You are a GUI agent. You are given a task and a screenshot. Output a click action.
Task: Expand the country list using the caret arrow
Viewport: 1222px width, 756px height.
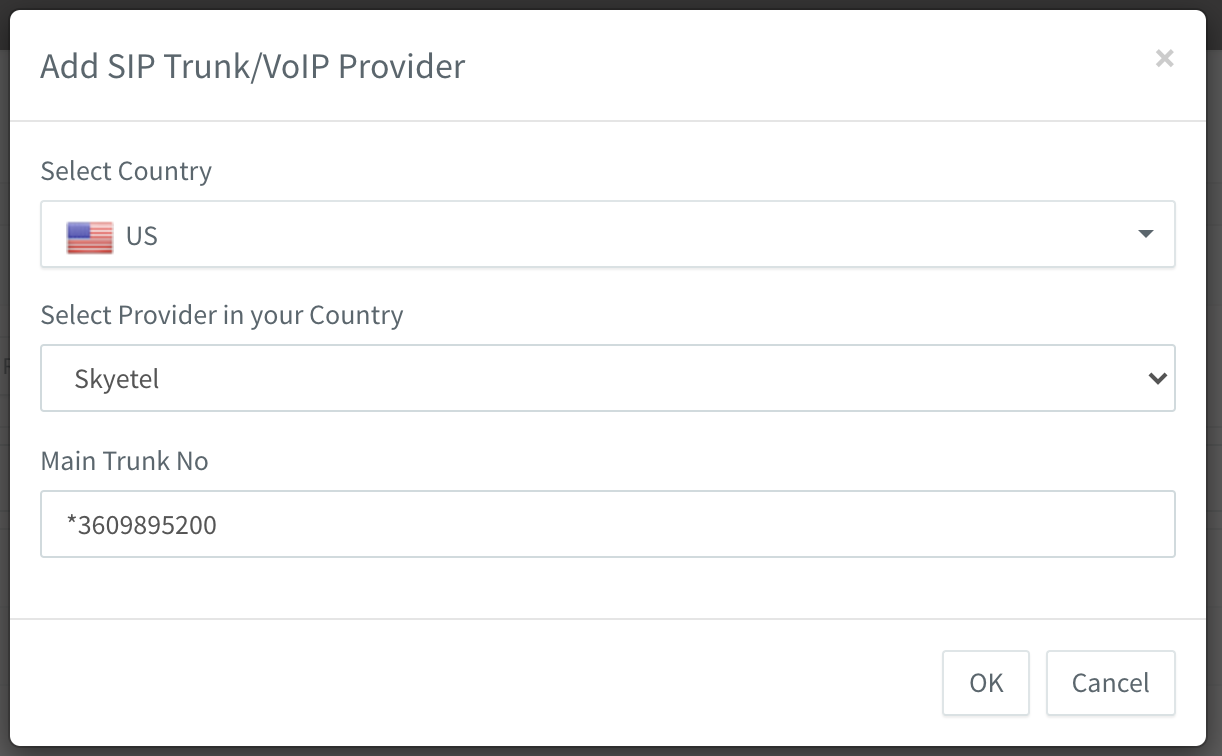click(x=1146, y=234)
